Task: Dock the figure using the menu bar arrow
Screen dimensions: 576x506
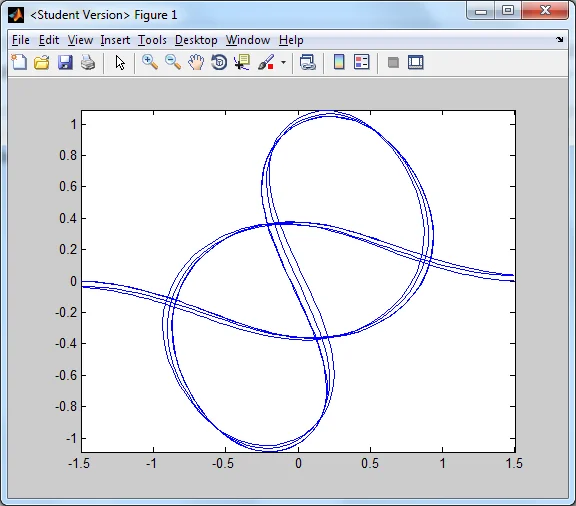Action: click(x=559, y=39)
